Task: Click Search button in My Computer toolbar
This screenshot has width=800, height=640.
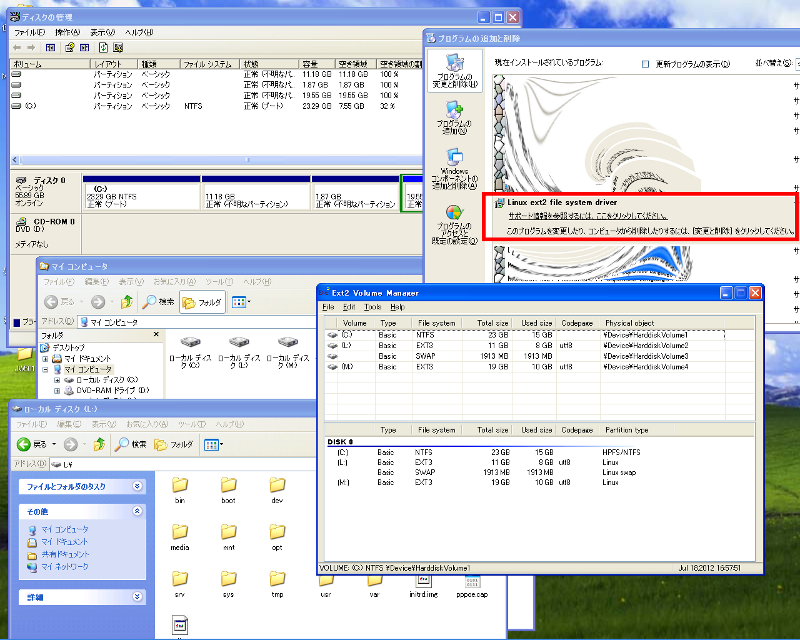Action: pos(159,302)
